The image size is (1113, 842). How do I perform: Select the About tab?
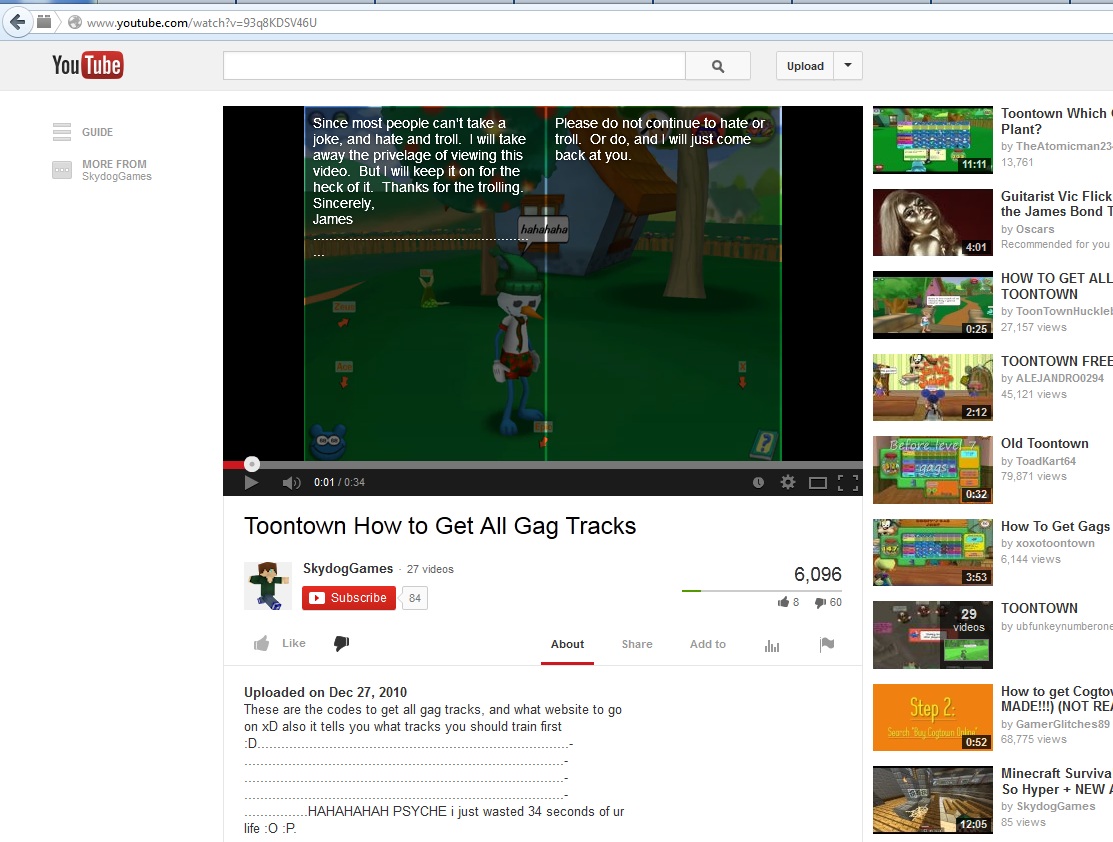(x=567, y=644)
